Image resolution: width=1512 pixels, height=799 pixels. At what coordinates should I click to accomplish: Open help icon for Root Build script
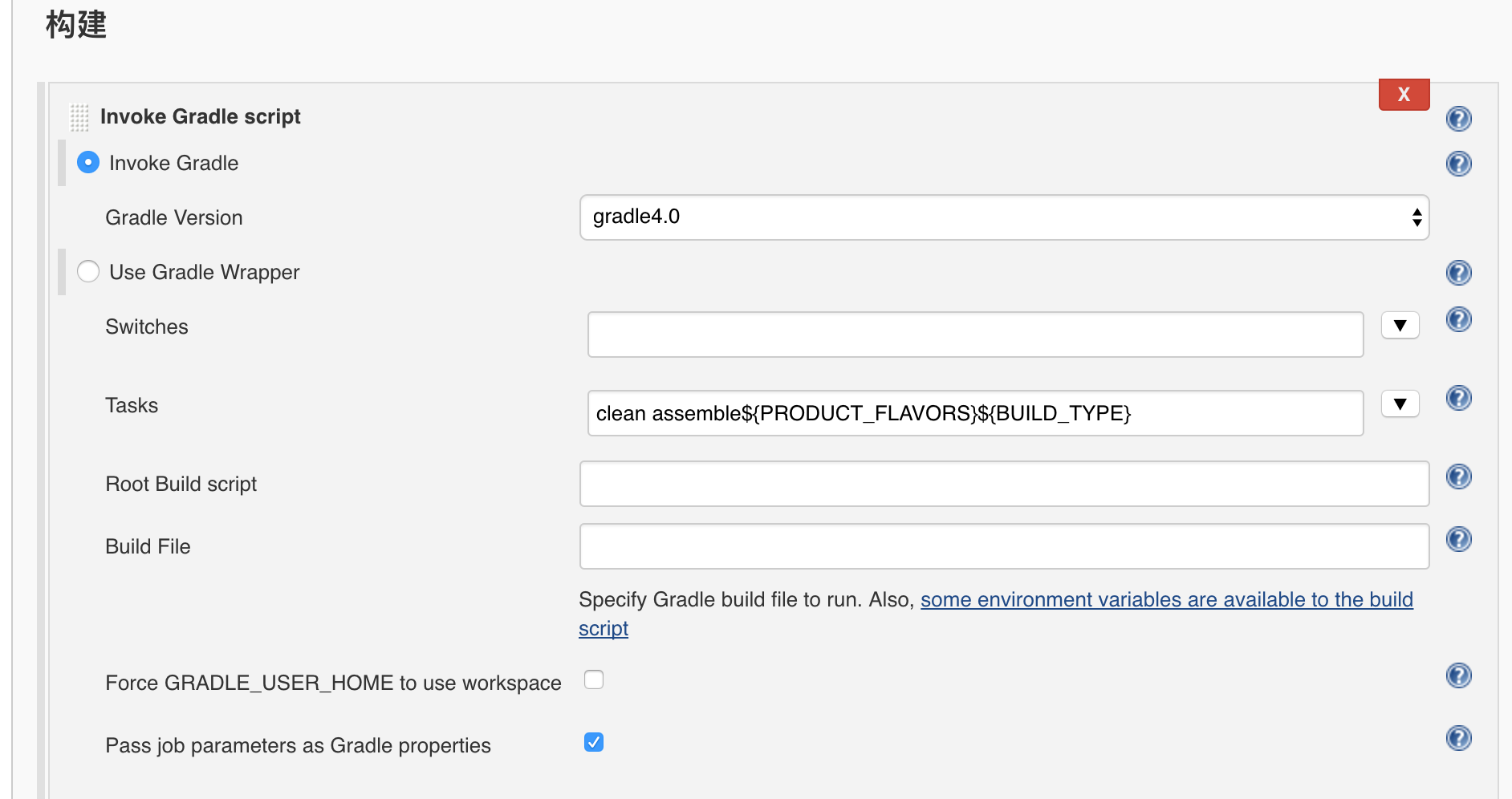(x=1458, y=477)
